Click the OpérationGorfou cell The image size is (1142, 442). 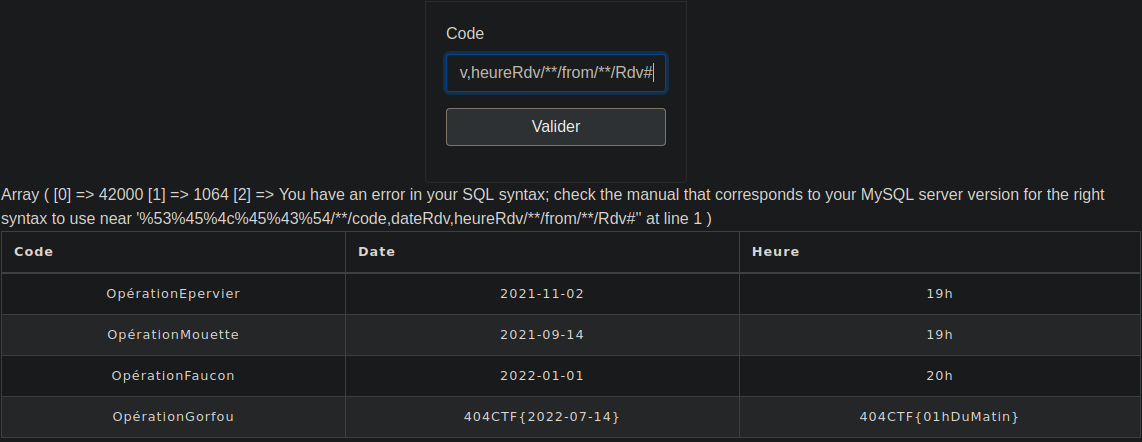click(173, 417)
